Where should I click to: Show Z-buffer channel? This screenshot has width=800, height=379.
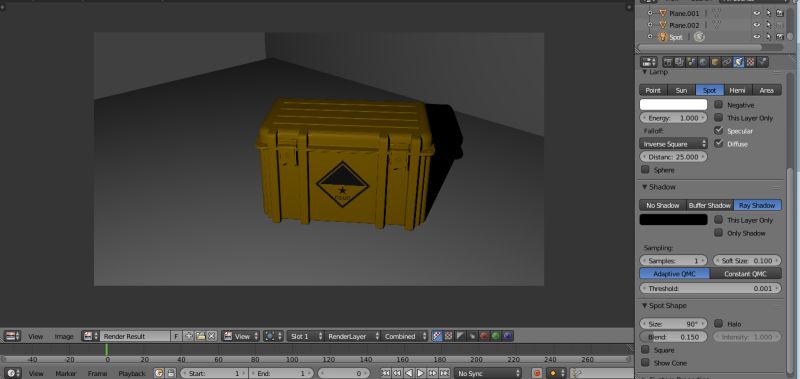click(x=472, y=336)
